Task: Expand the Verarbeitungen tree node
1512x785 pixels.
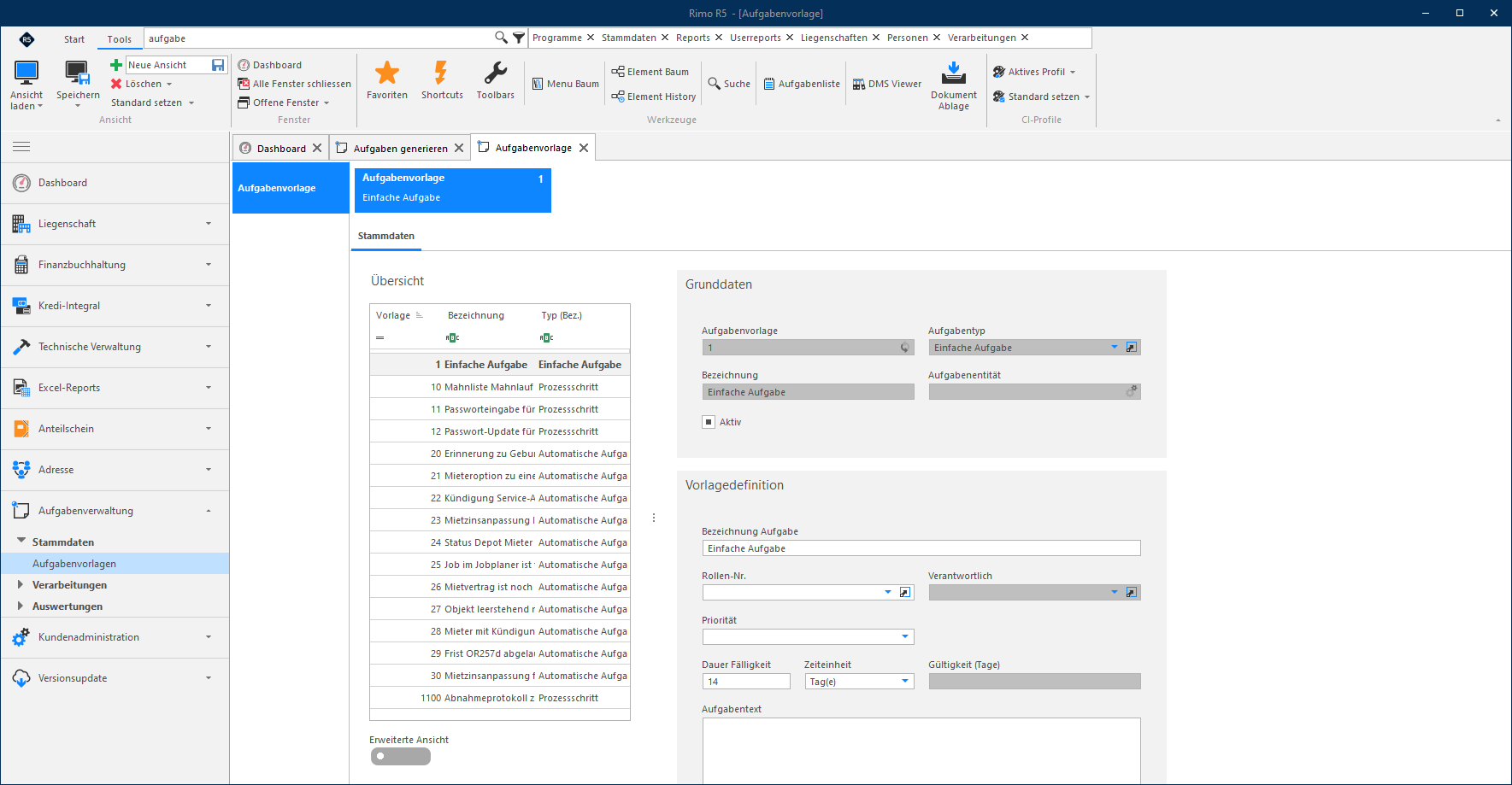Action: 21,585
